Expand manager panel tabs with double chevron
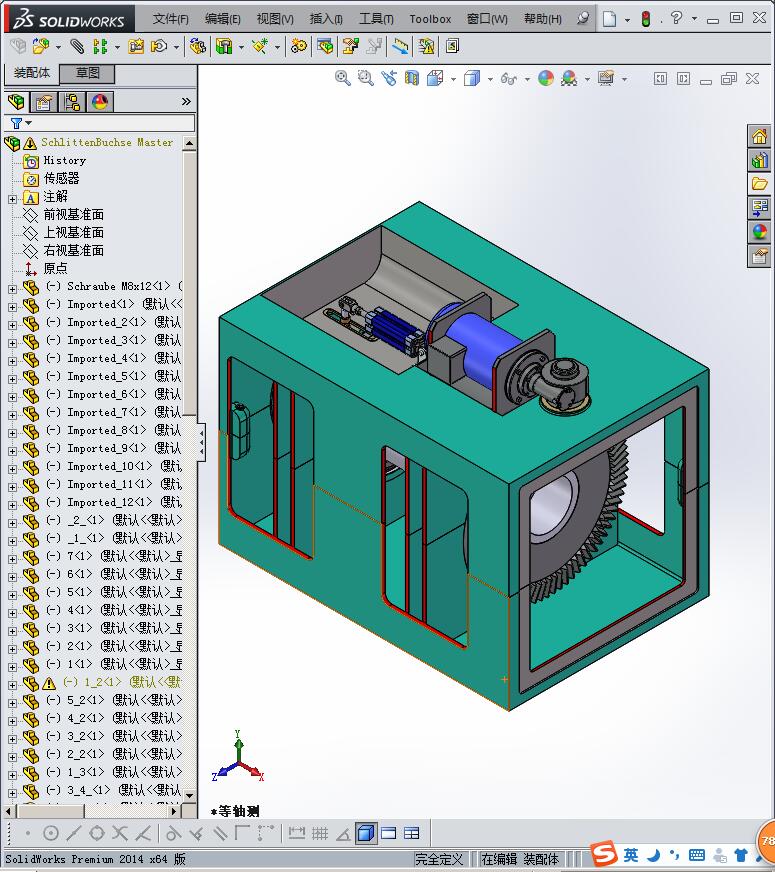775x872 pixels. [186, 102]
